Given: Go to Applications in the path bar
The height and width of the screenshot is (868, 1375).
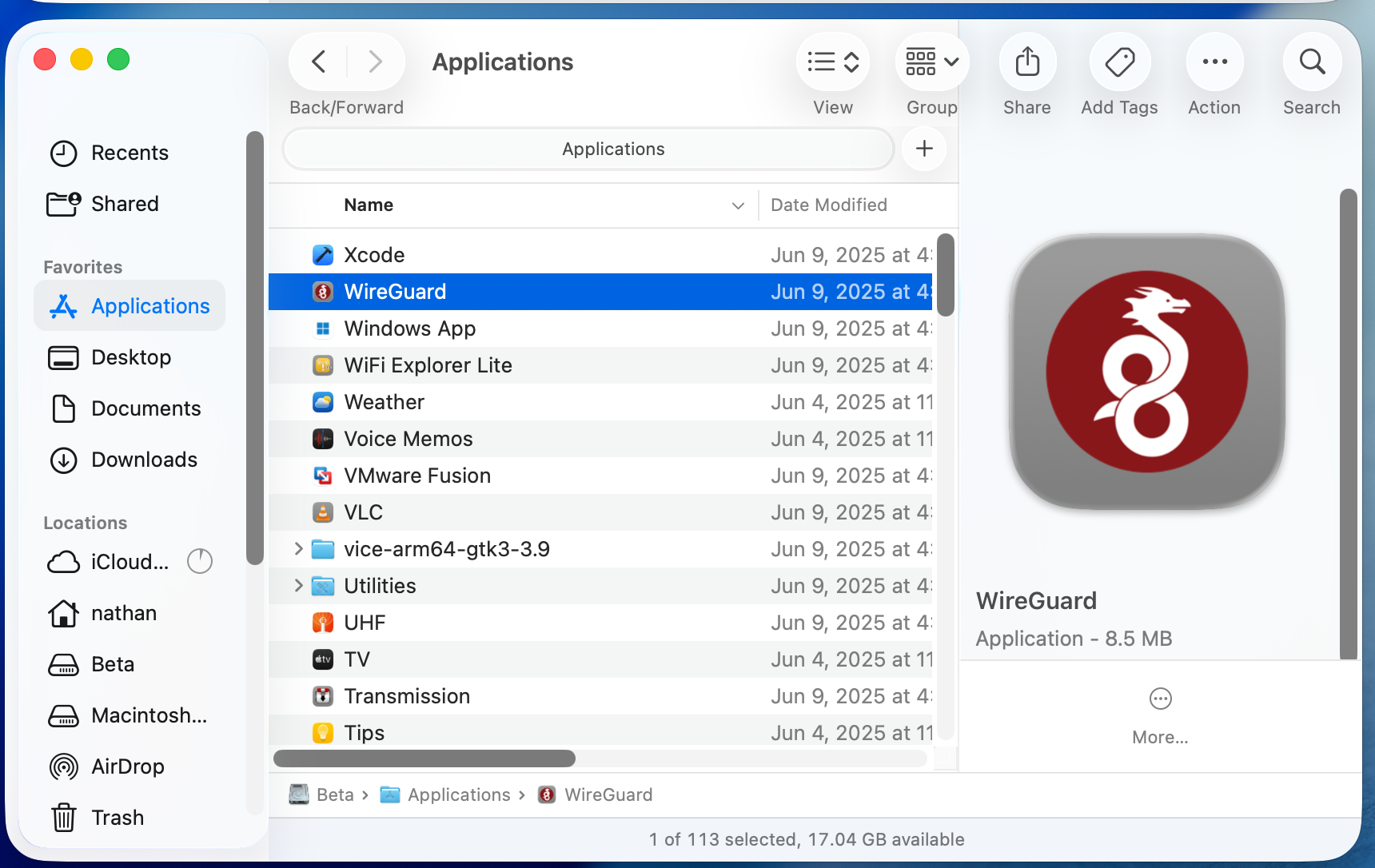Looking at the screenshot, I should click(x=446, y=794).
